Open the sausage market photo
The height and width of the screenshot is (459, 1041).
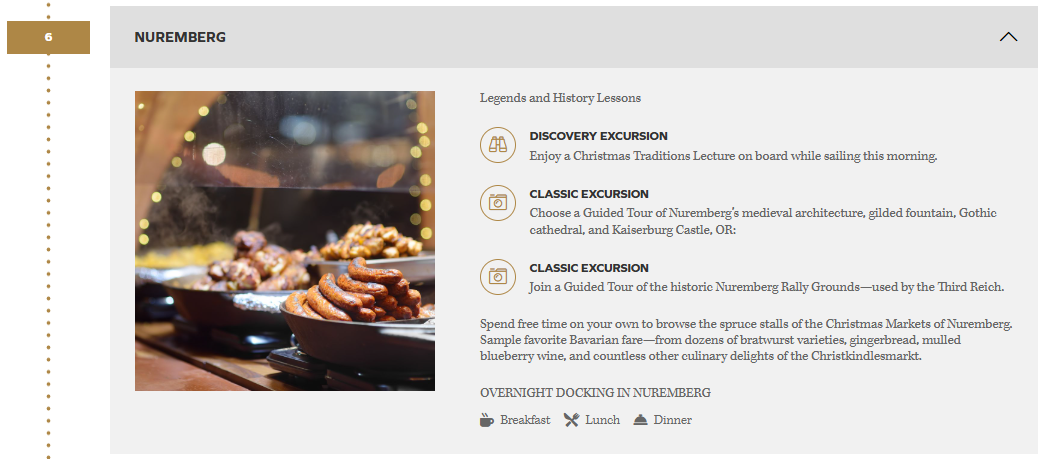pyautogui.click(x=285, y=241)
